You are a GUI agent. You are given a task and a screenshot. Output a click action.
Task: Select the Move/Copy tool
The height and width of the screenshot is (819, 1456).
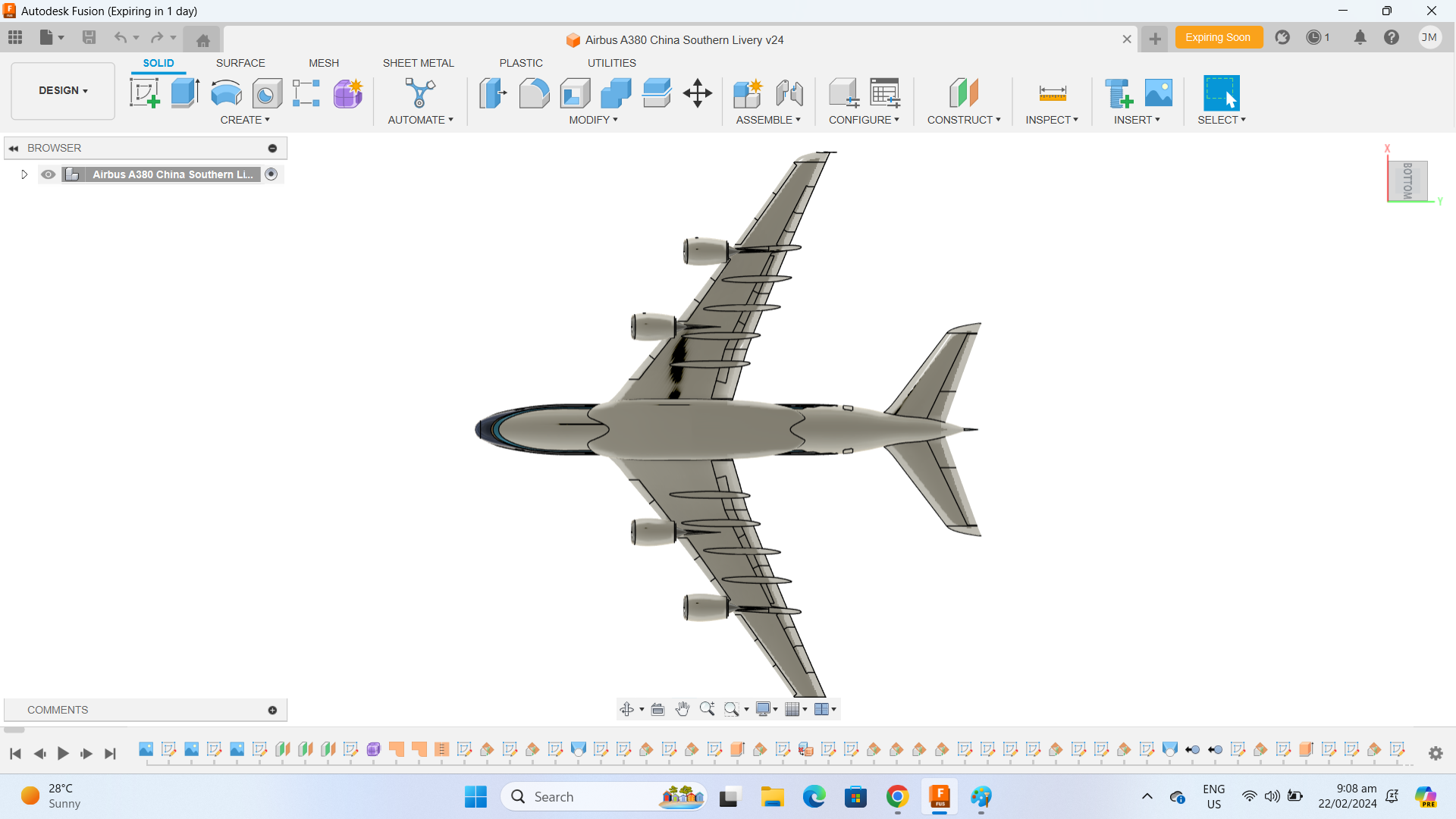point(697,93)
